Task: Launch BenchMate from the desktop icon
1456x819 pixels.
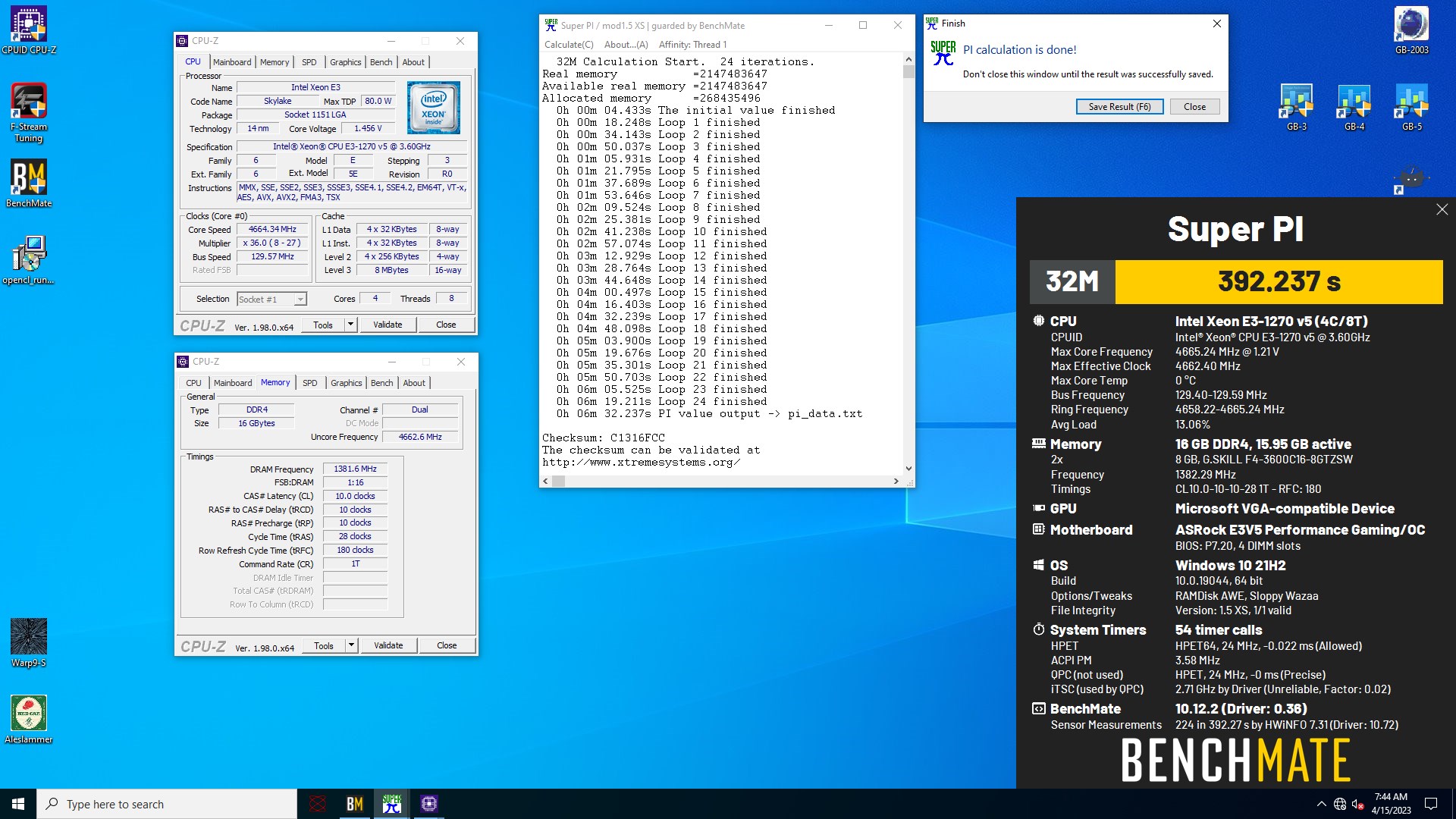Action: (x=29, y=183)
